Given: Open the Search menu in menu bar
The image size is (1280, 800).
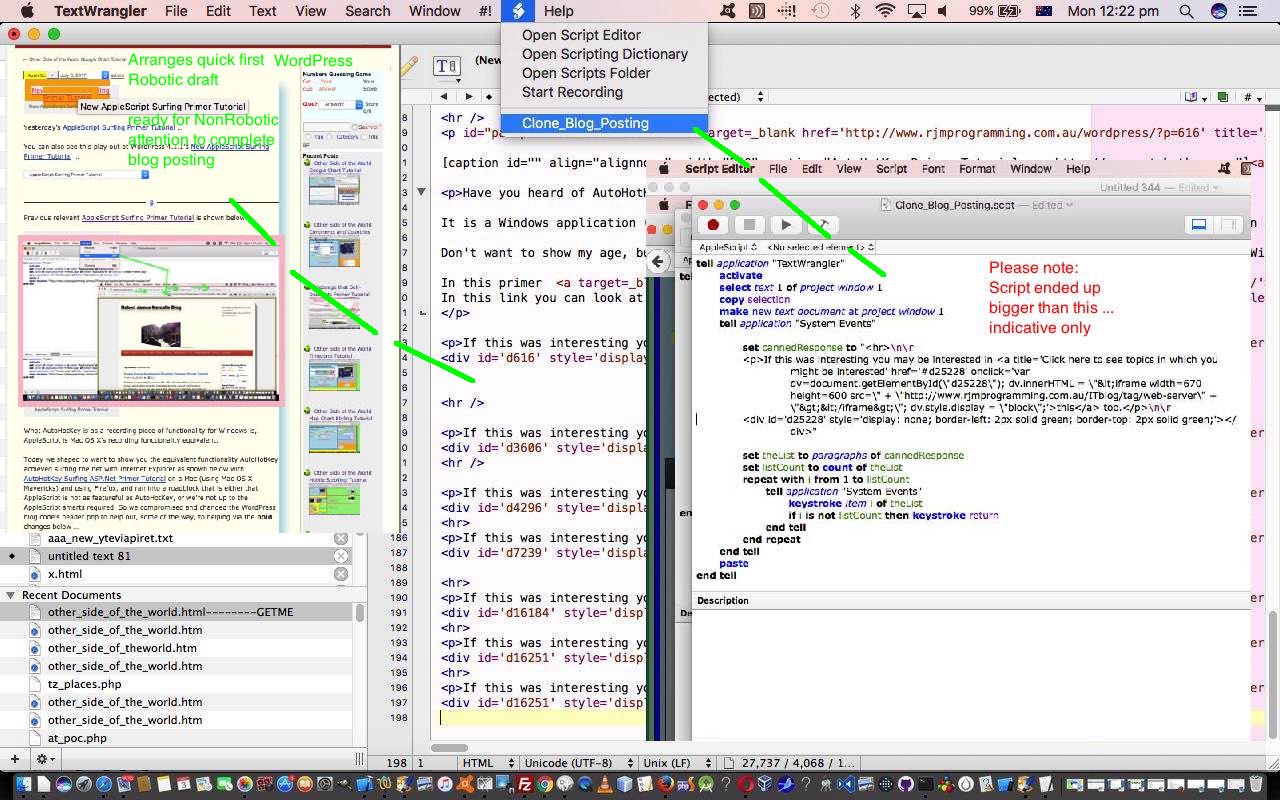Looking at the screenshot, I should click(x=367, y=11).
